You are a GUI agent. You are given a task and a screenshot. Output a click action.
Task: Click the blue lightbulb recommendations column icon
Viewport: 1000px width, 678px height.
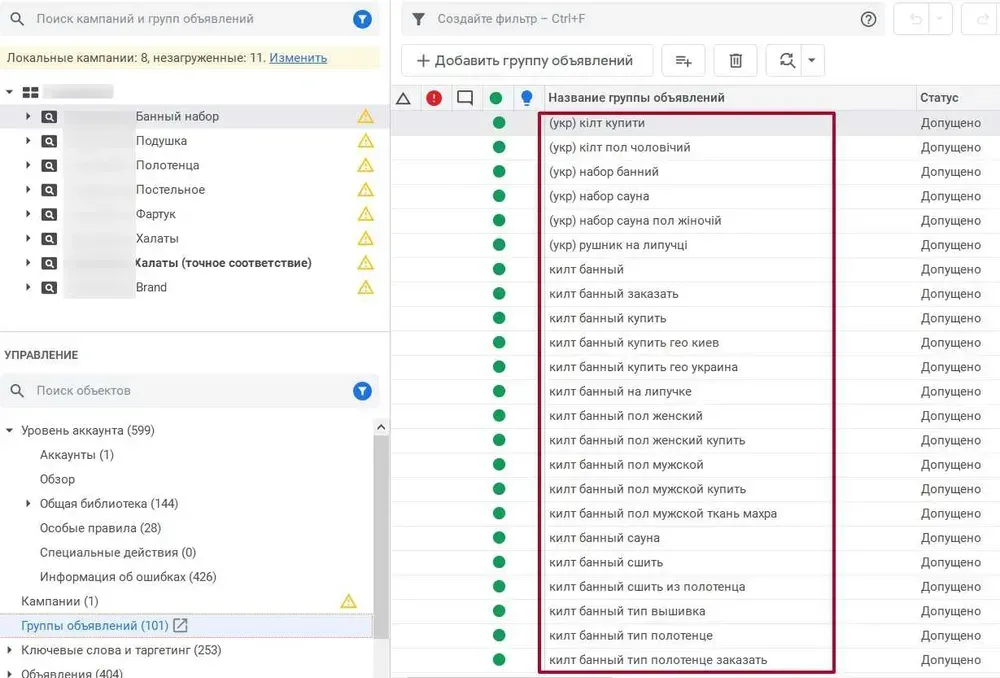[x=527, y=97]
